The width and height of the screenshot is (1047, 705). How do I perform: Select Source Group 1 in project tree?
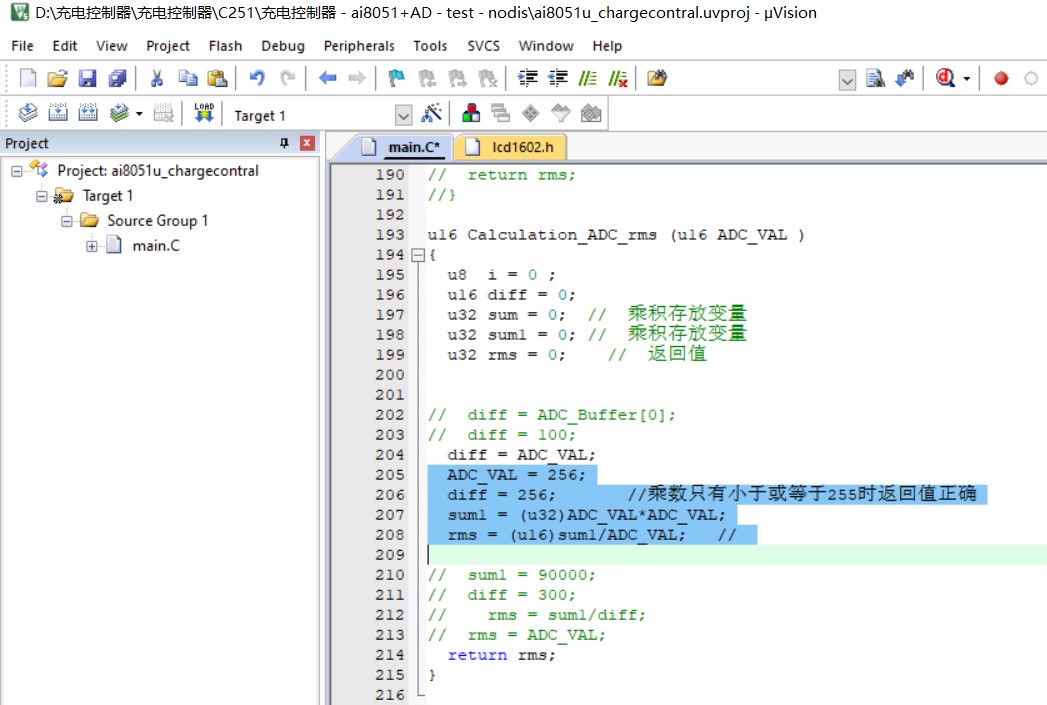[x=157, y=221]
